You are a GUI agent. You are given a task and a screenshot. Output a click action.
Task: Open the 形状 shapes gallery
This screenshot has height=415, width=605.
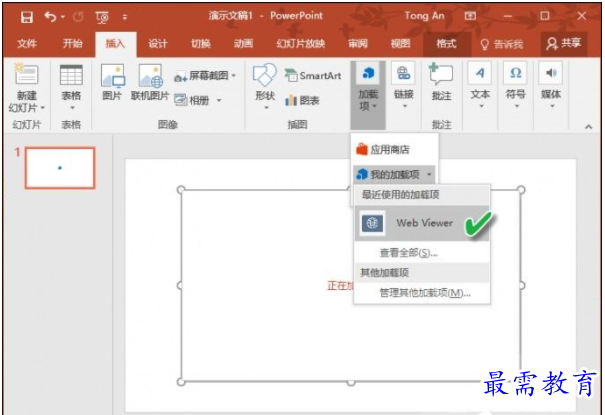pyautogui.click(x=265, y=87)
